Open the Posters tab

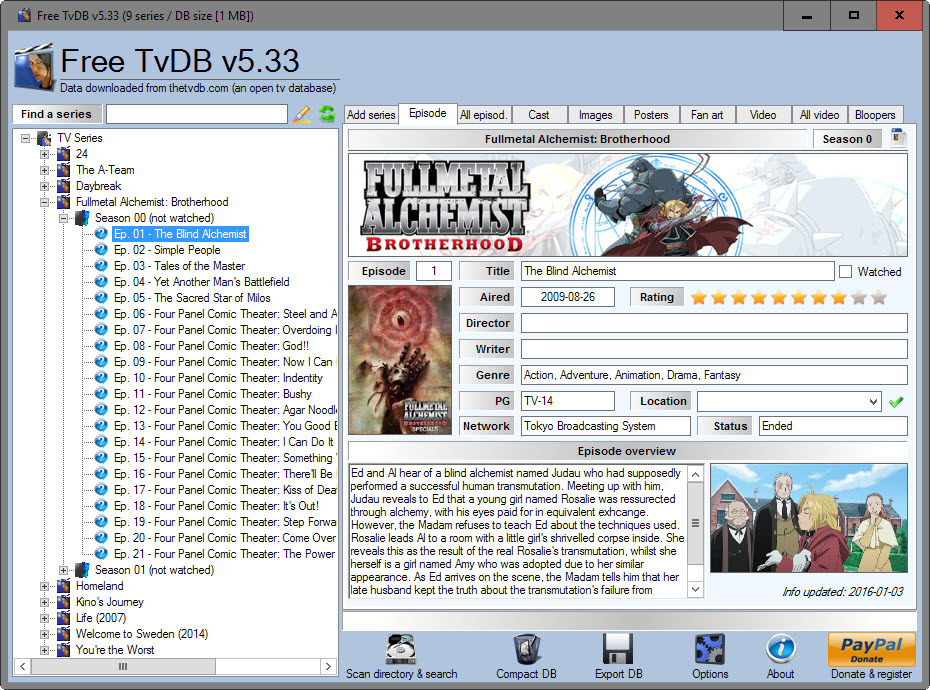[651, 115]
